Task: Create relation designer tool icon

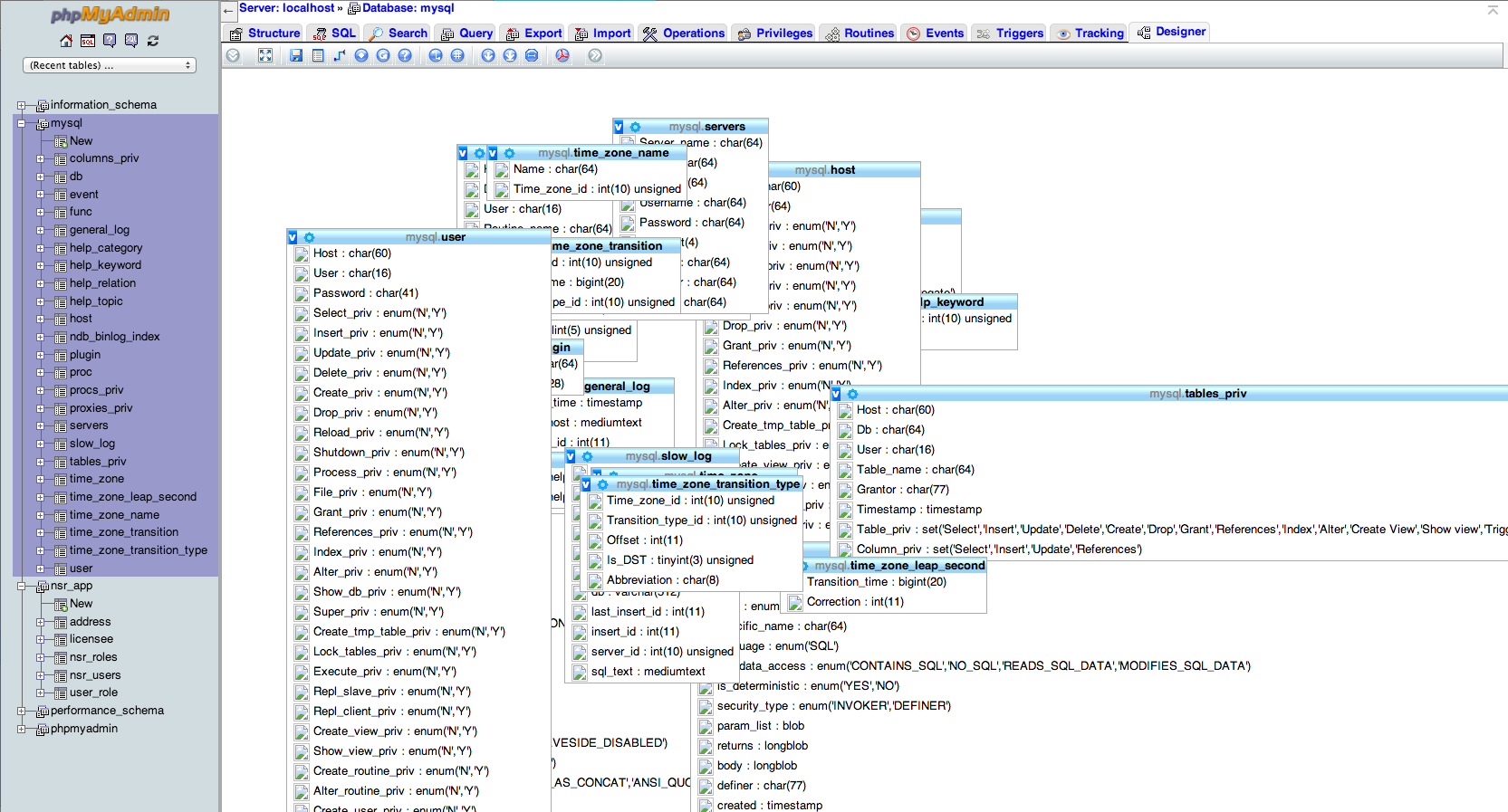Action: [340, 55]
